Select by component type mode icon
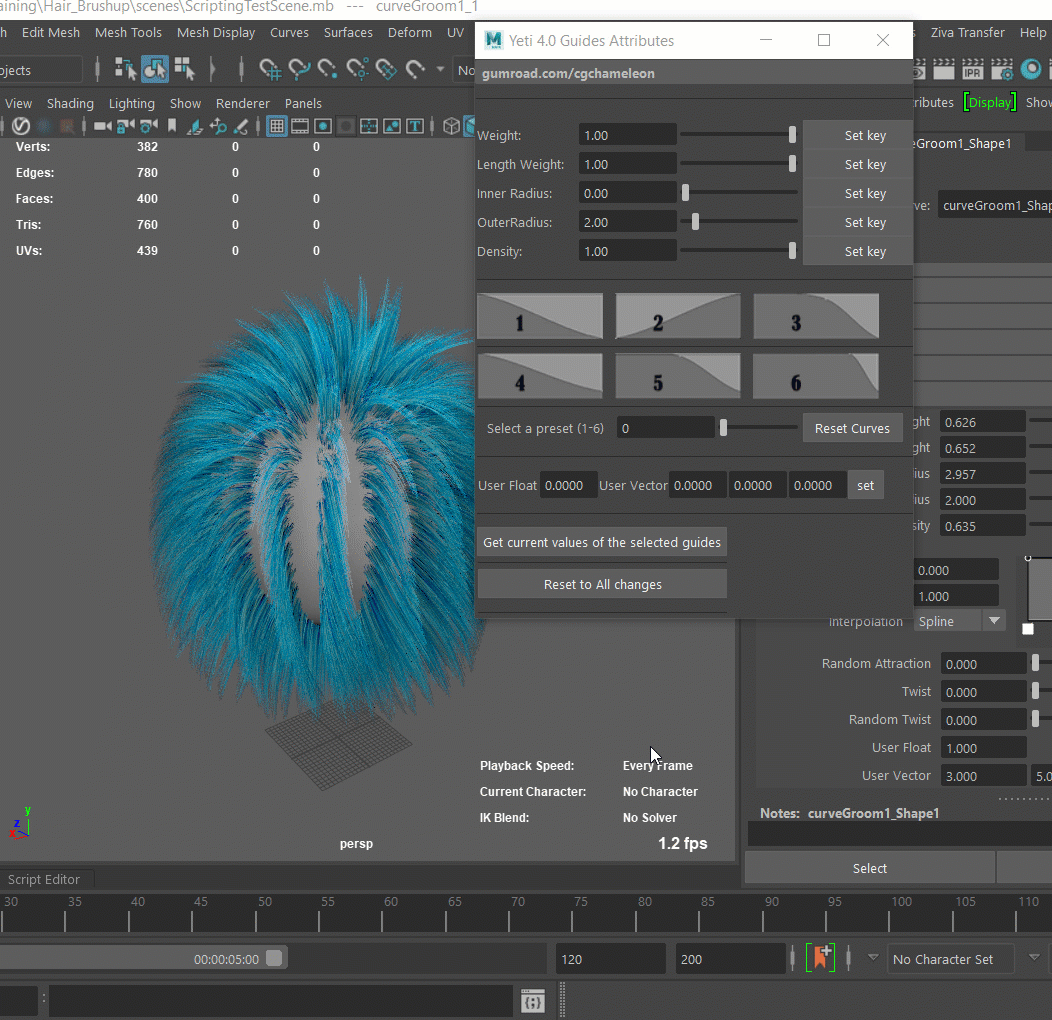The height and width of the screenshot is (1020, 1052). (x=185, y=69)
